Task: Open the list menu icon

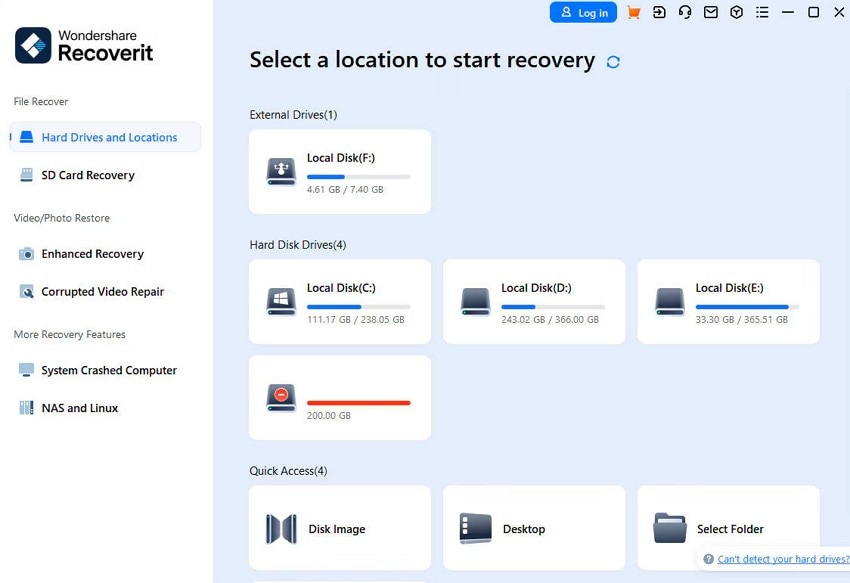Action: pos(762,12)
